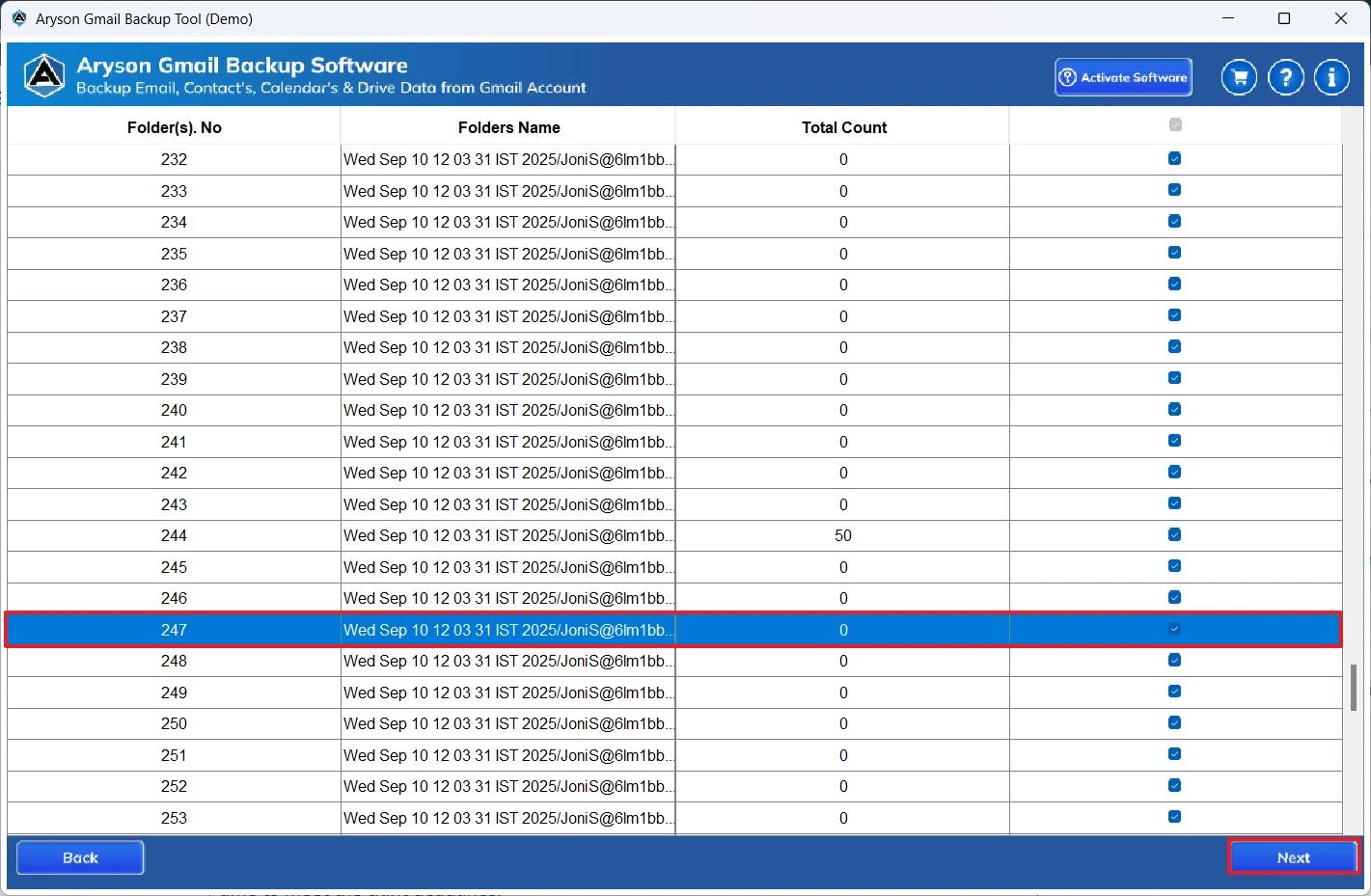Viewport: 1371px width, 896px height.
Task: Uncheck the checkbox for folder 253
Action: point(1174,817)
